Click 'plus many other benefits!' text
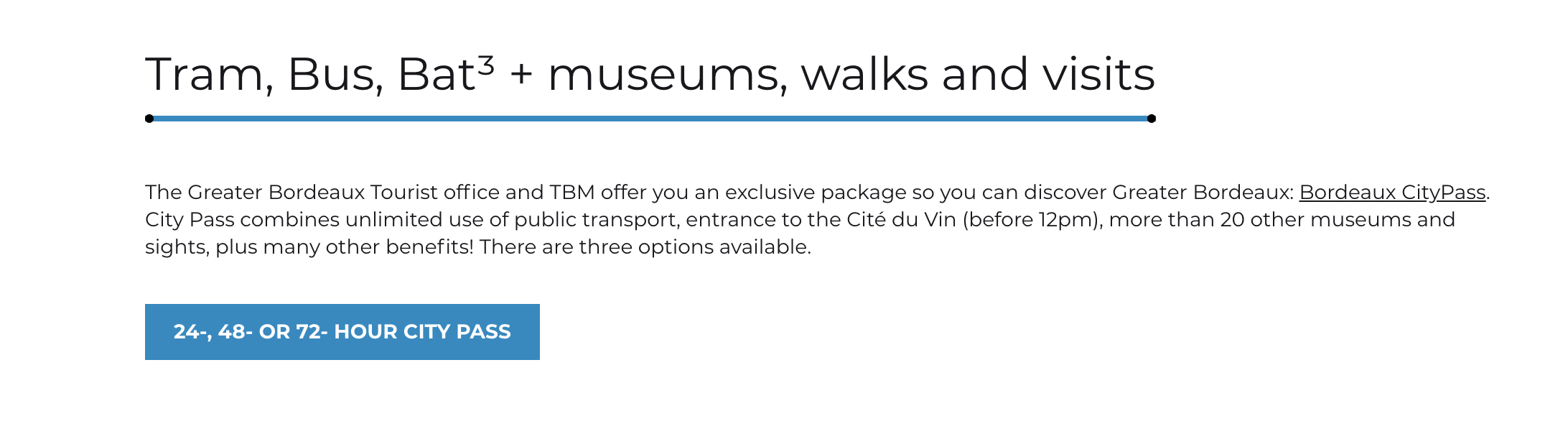Screen dimensions: 1568x434 [x=345, y=247]
